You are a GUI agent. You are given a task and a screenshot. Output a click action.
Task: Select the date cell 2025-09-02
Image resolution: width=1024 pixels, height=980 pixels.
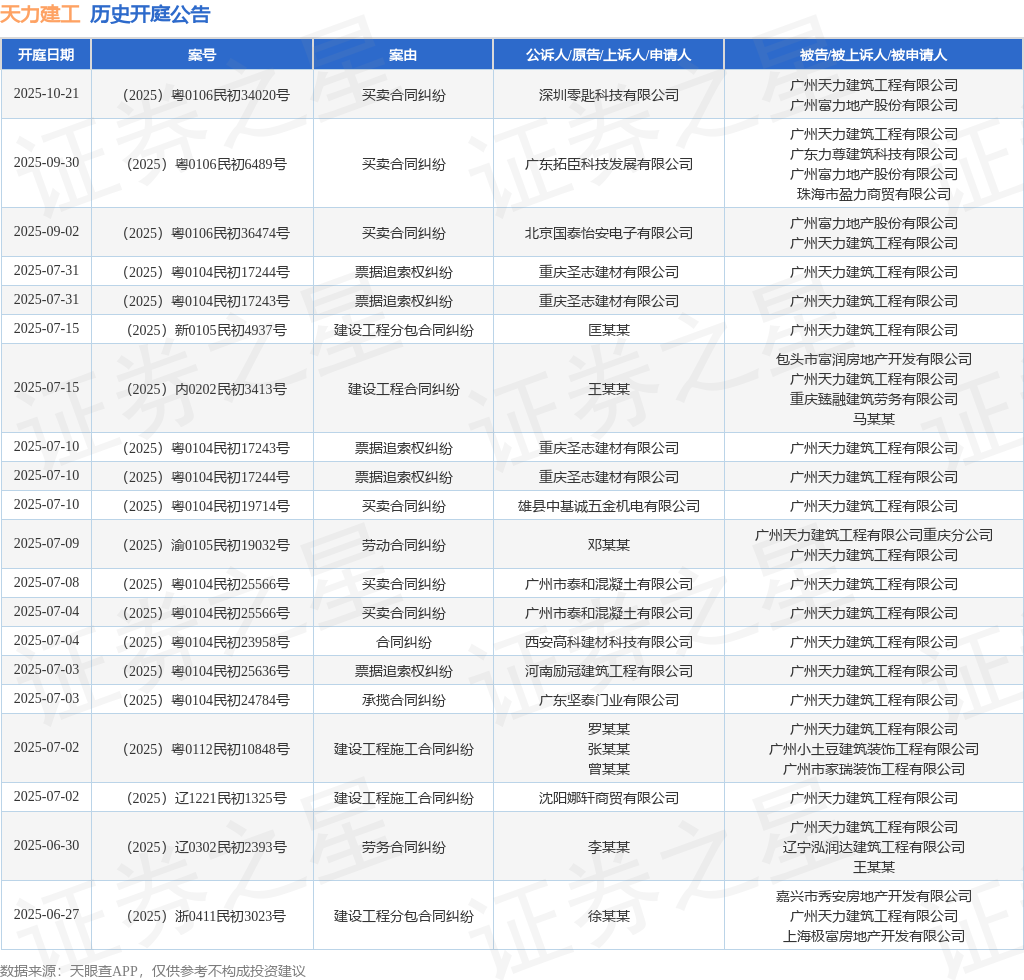point(46,232)
